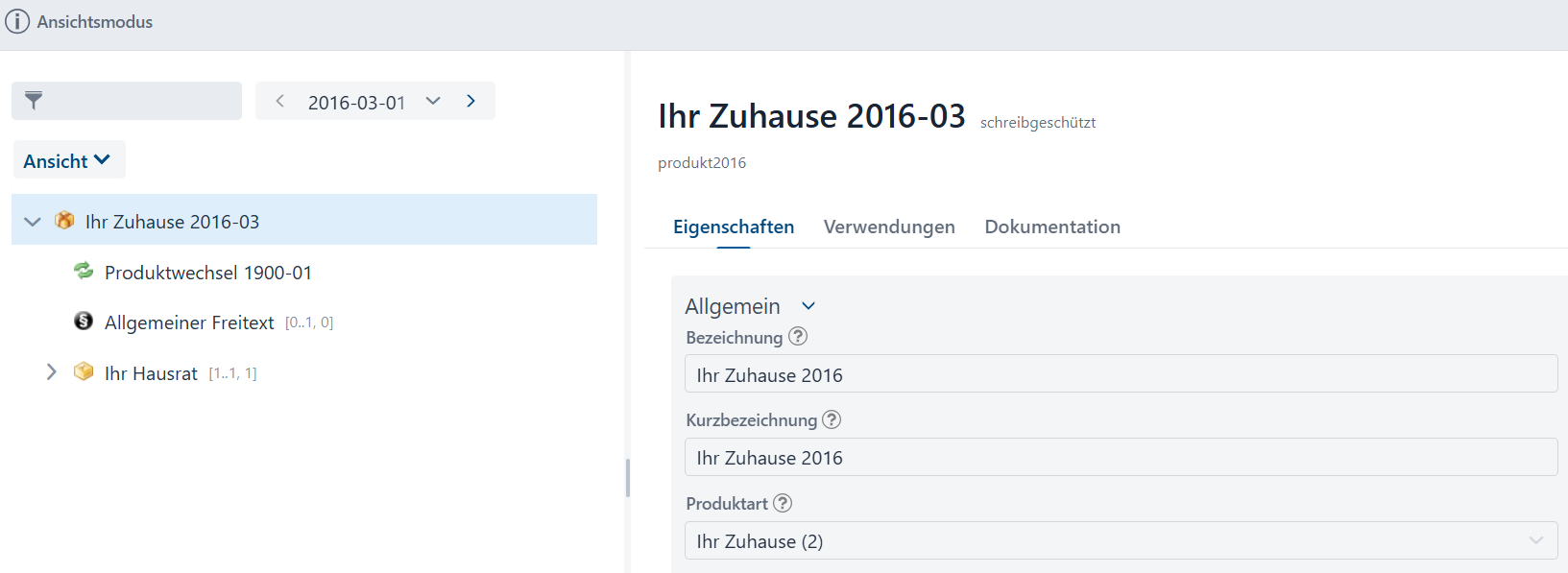Collapse the Allgemein section chevron
The image size is (1568, 573).
pyautogui.click(x=808, y=306)
